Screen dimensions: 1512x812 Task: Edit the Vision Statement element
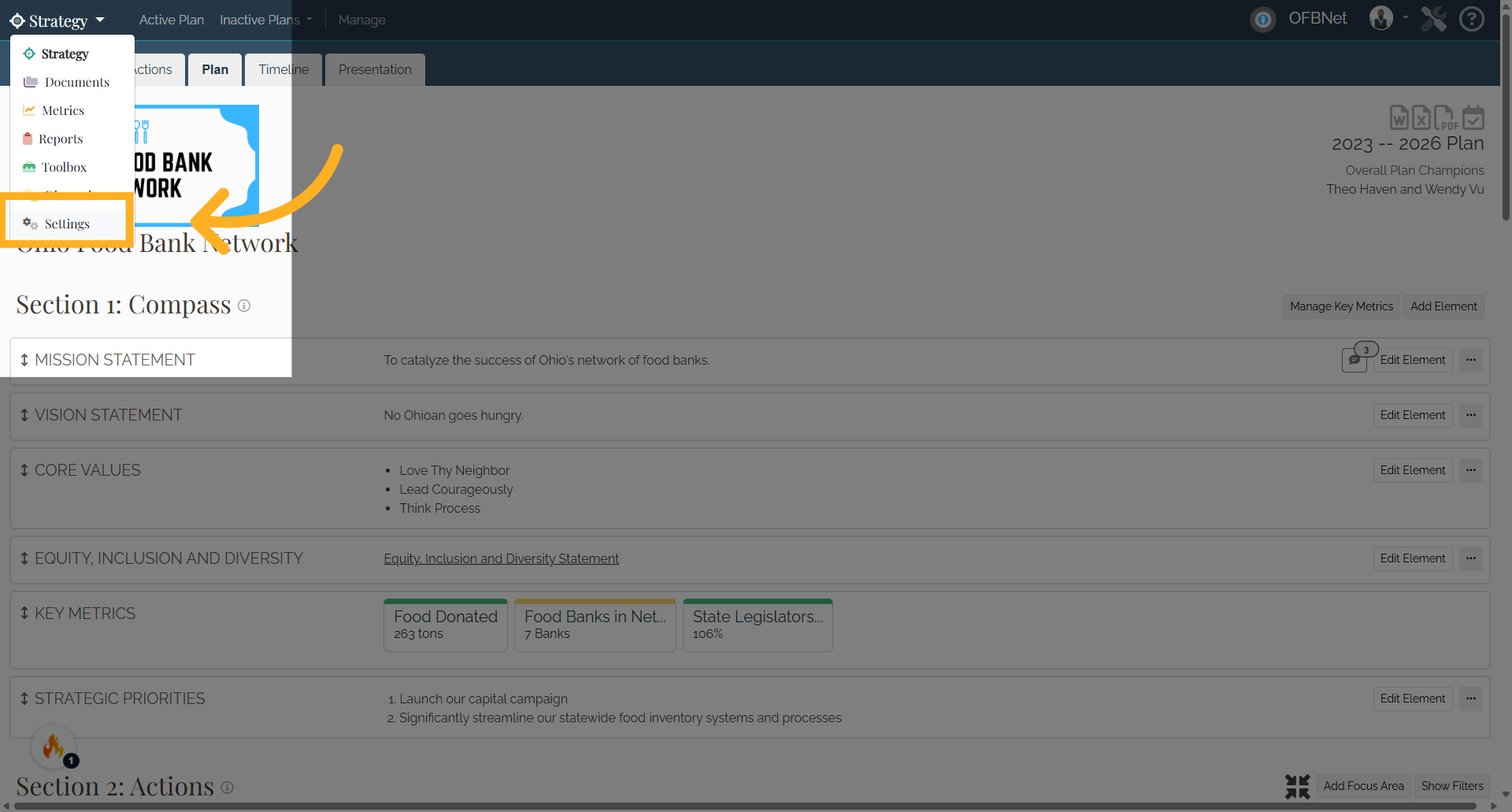coord(1413,415)
